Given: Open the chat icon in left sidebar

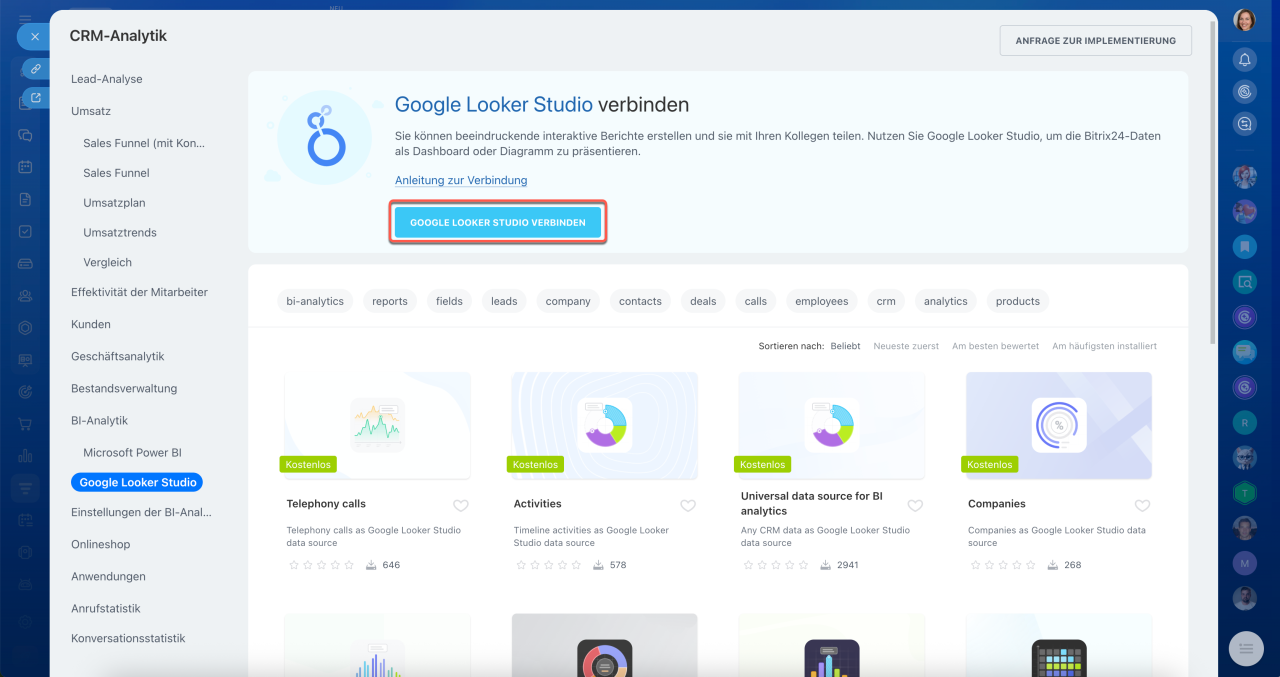Looking at the screenshot, I should (x=25, y=135).
